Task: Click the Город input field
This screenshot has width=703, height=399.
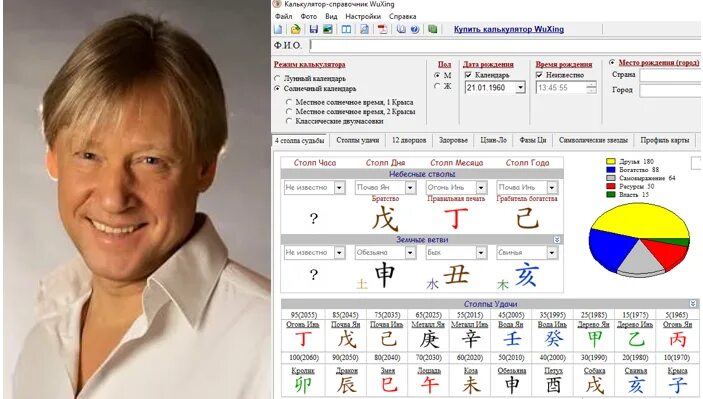Action: 671,90
